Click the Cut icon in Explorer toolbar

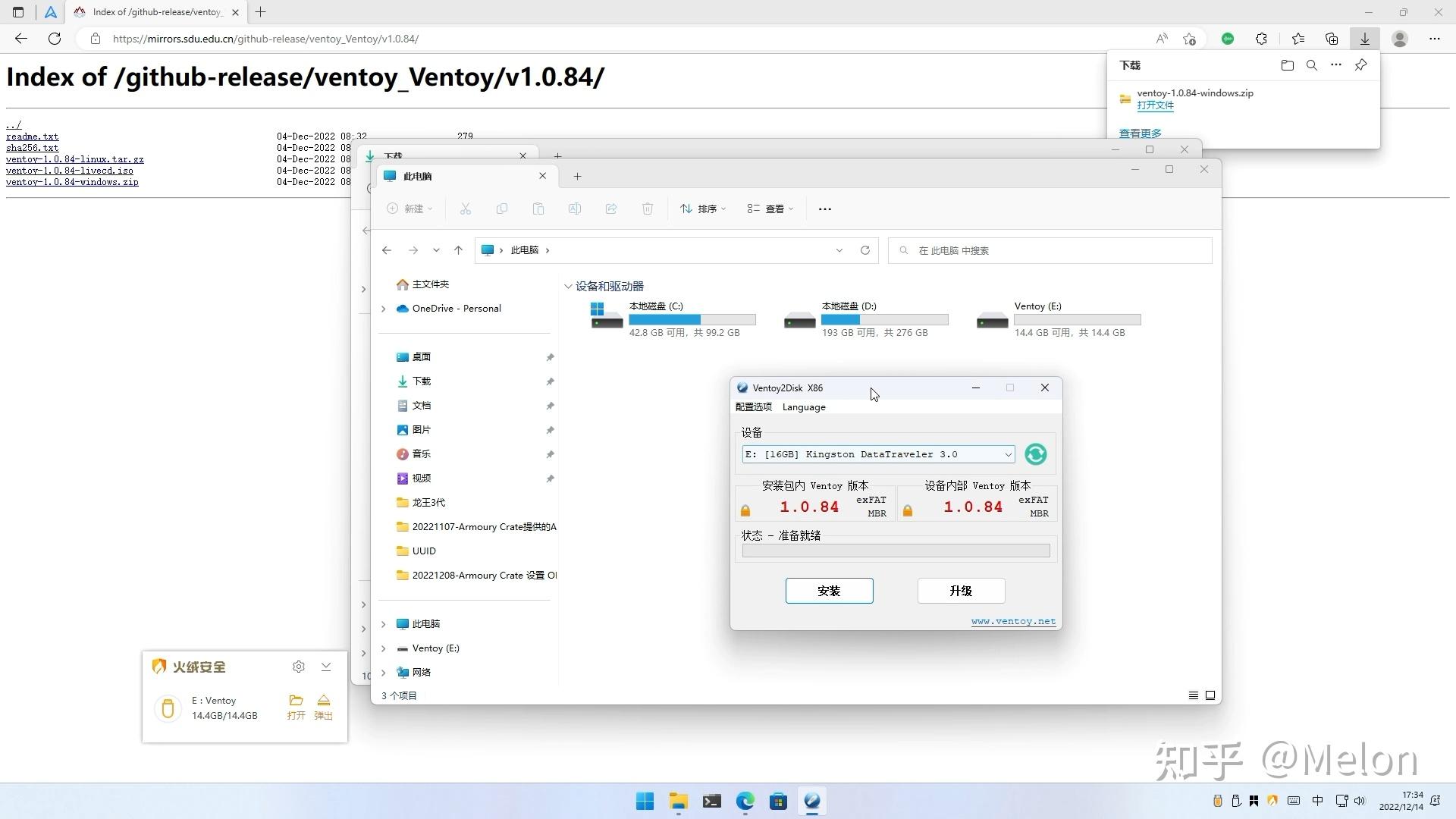click(466, 209)
